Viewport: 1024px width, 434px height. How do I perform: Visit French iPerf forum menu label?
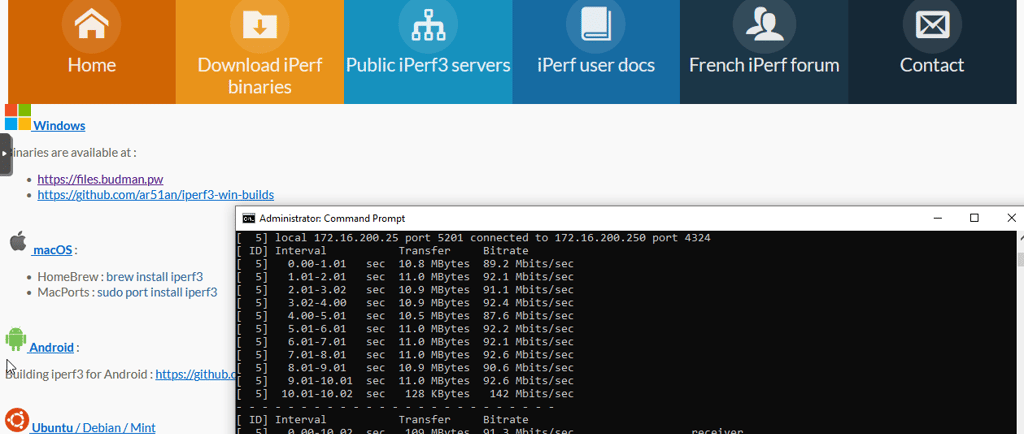[x=764, y=65]
